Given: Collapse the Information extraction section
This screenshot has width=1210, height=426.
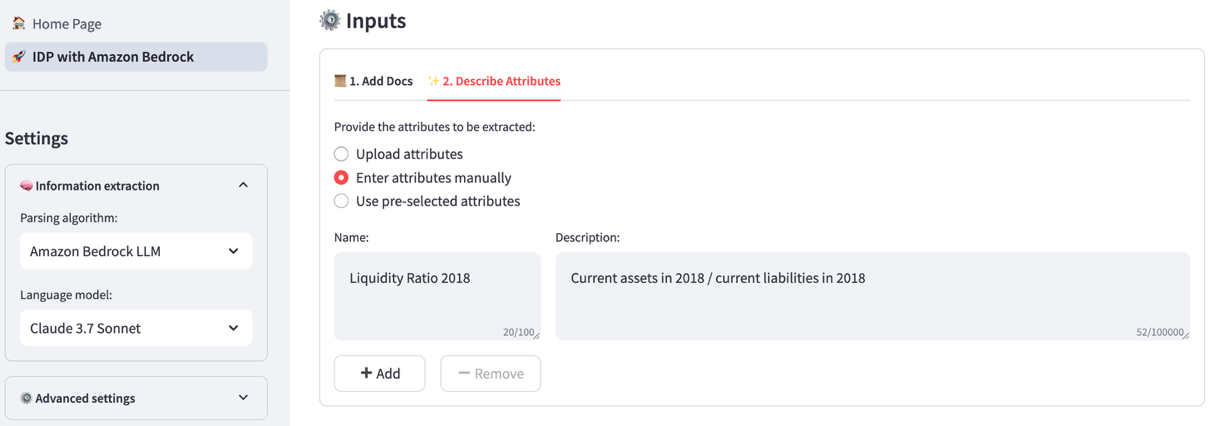Looking at the screenshot, I should point(243,186).
